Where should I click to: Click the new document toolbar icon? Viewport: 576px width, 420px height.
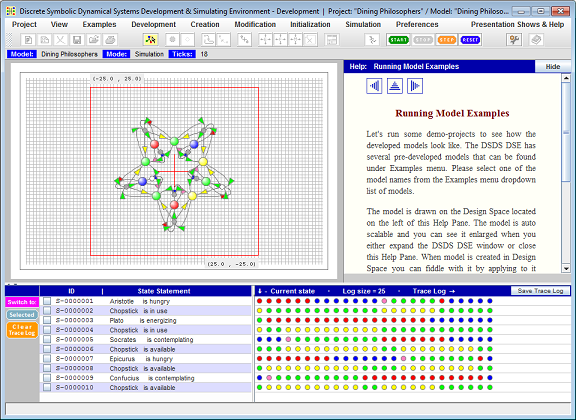click(x=28, y=40)
